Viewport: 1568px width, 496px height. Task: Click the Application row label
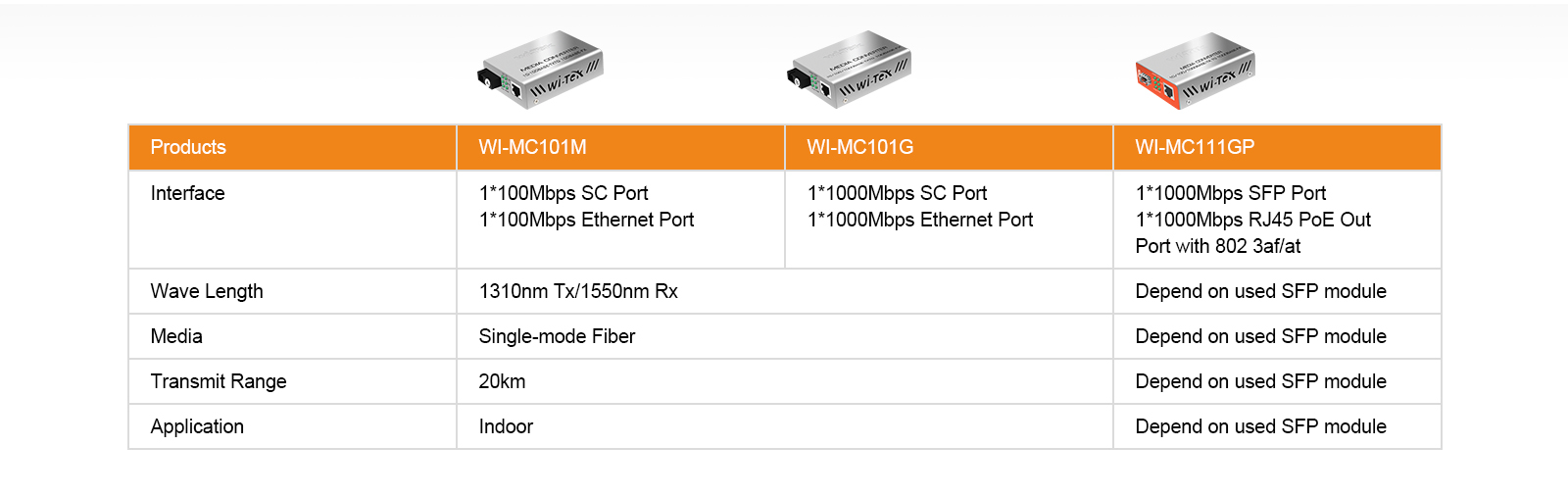click(x=197, y=426)
